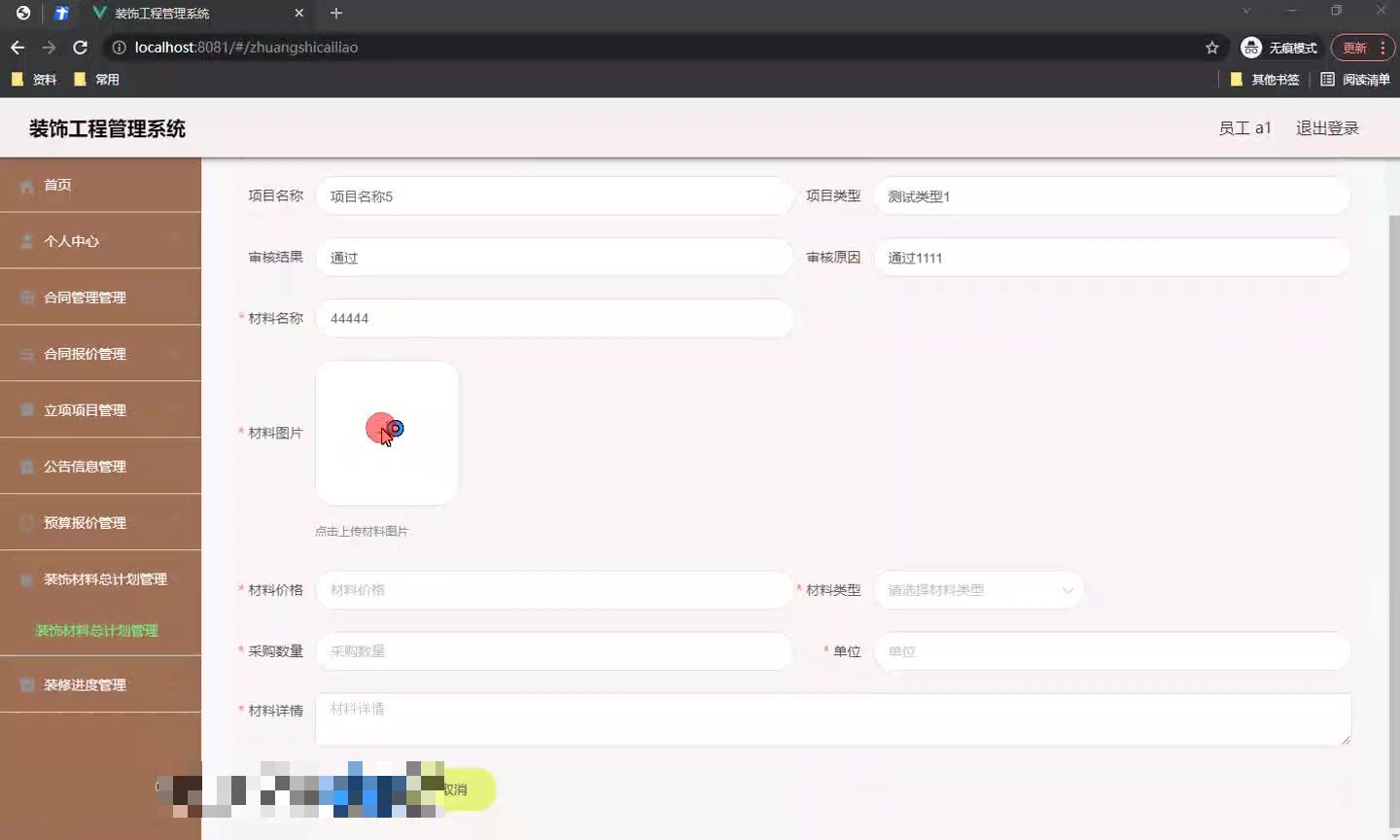Screen dimensions: 1400x840
Task: Click the 预算报价管理 sidebar icon
Action: coord(26,522)
